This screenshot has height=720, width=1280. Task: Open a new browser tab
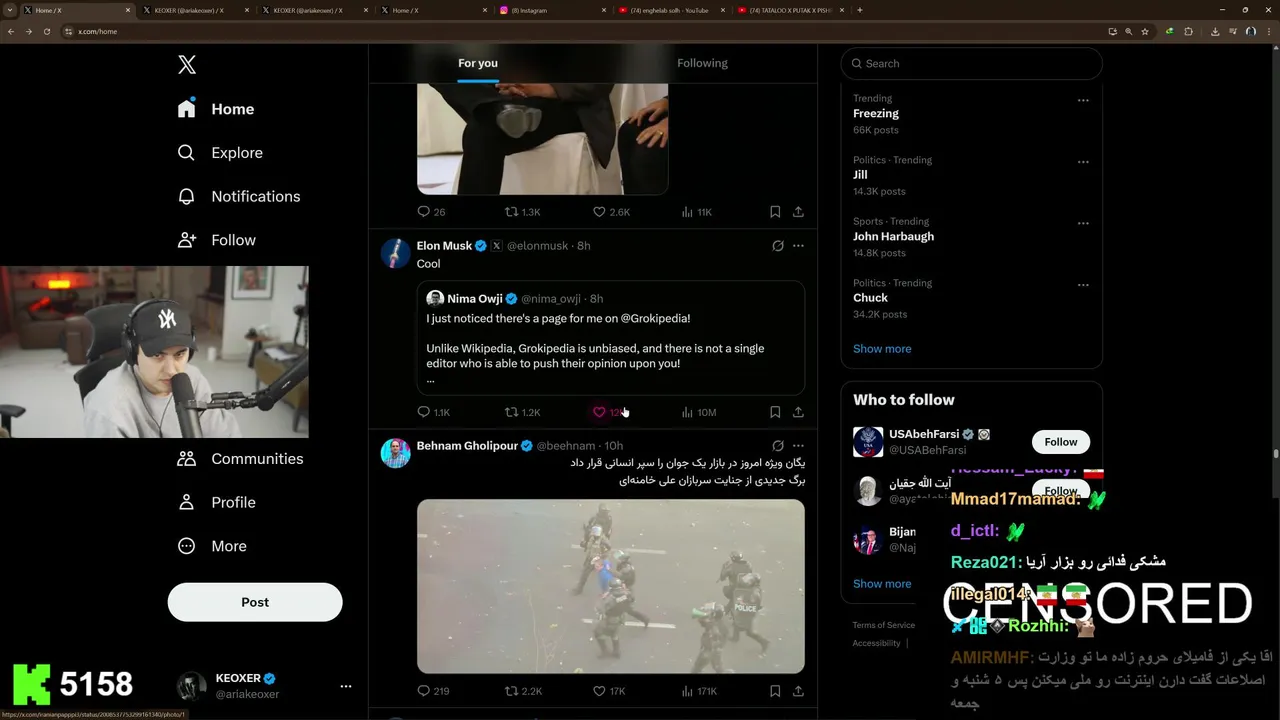pos(860,10)
